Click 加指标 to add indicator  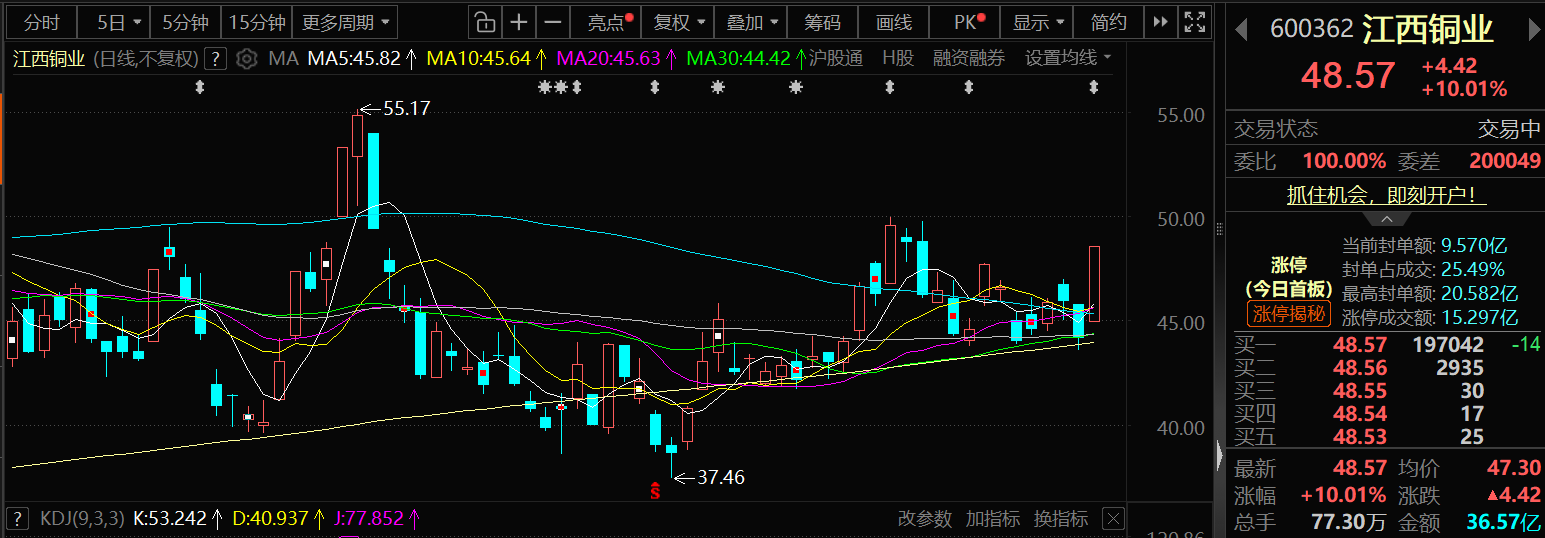click(x=992, y=519)
